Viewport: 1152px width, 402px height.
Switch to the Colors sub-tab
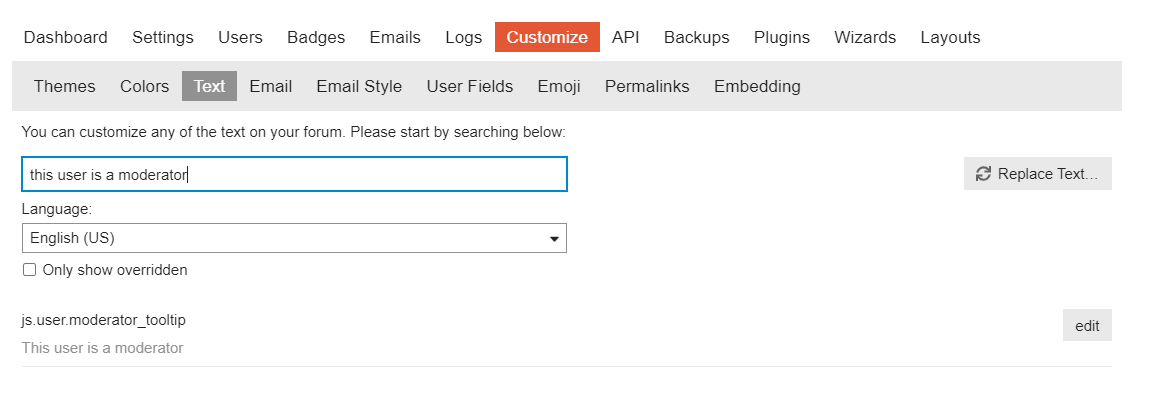click(x=145, y=86)
